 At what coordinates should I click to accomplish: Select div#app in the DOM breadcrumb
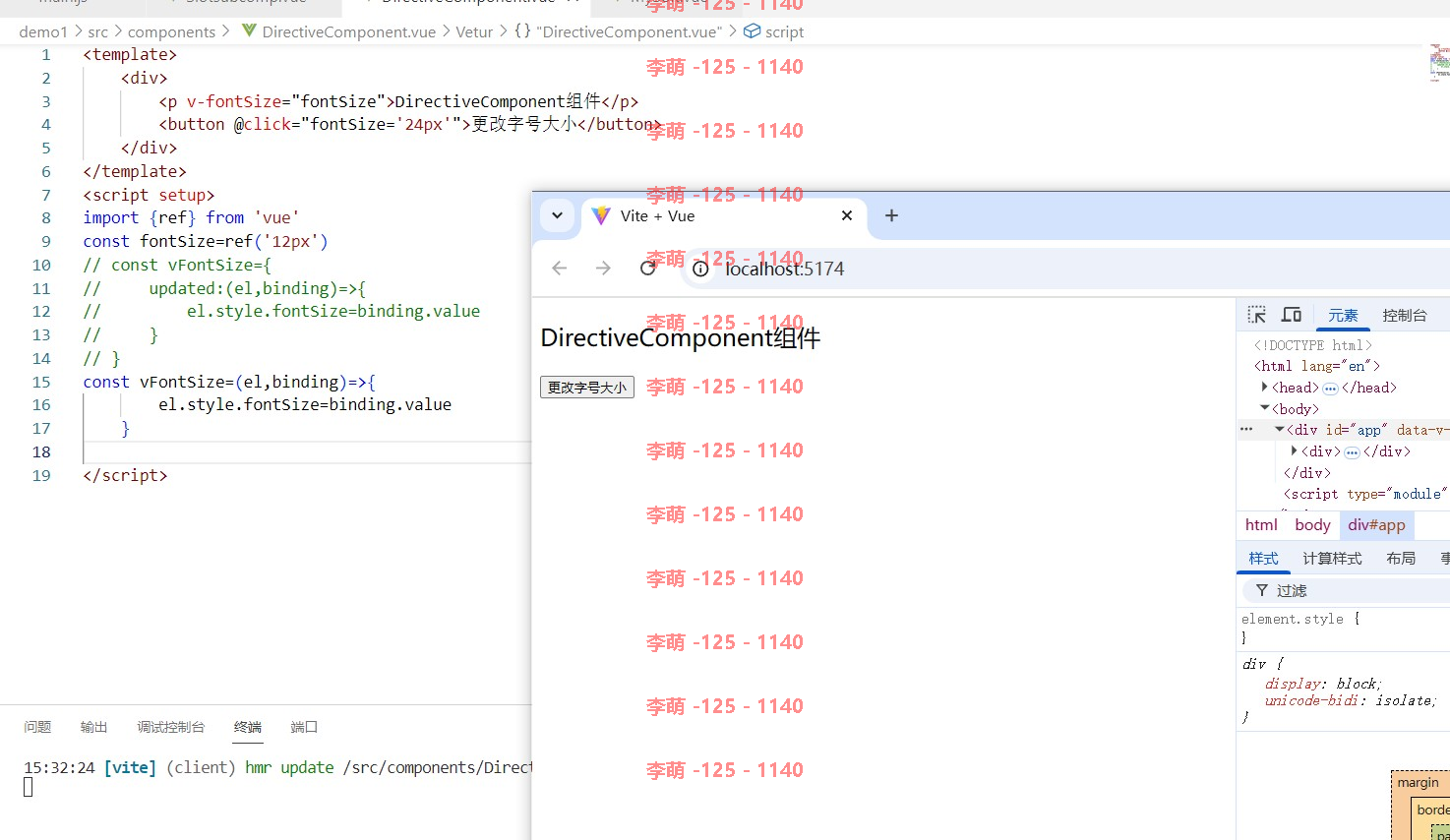1376,525
